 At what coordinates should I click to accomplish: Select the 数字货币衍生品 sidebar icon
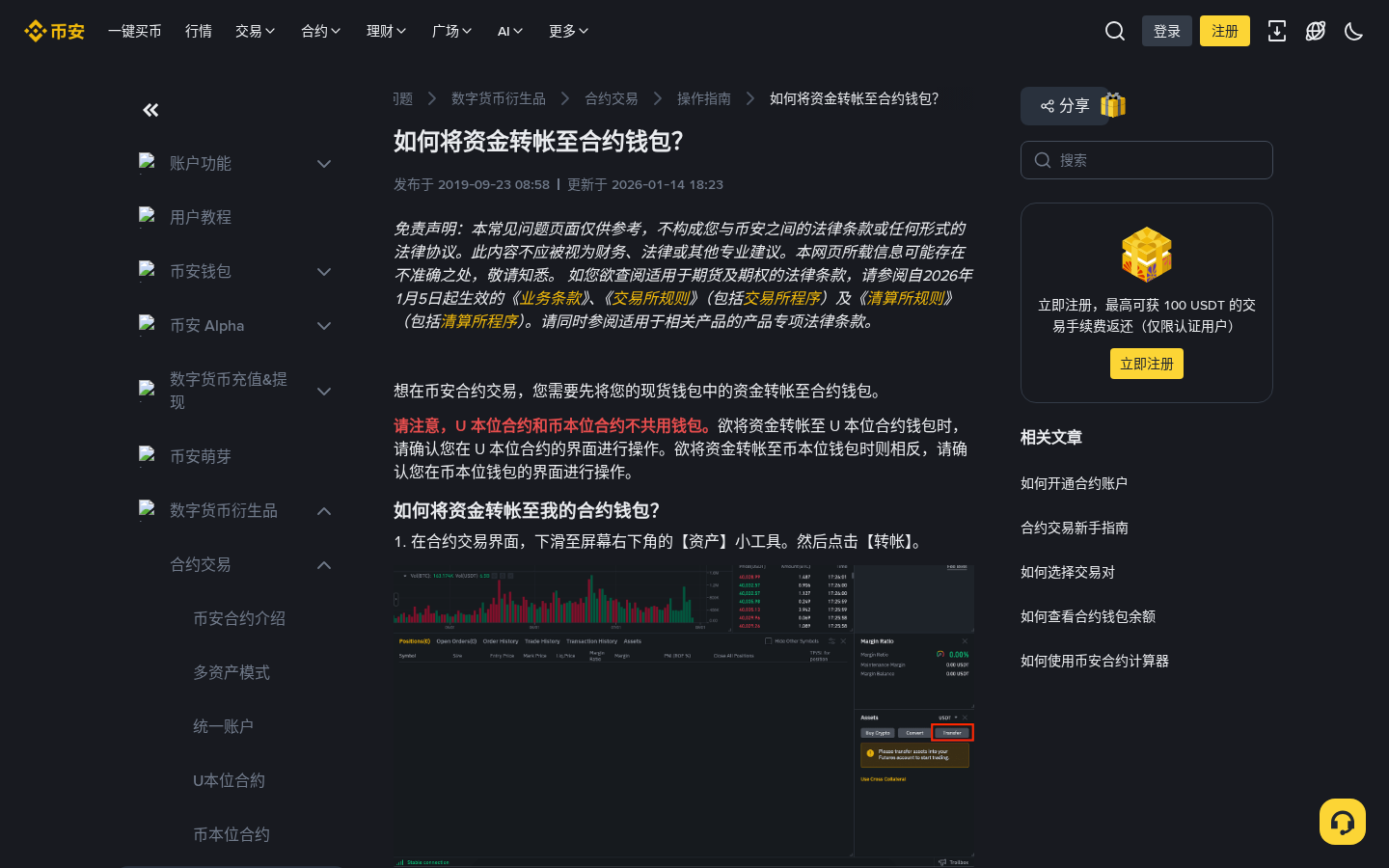[x=148, y=510]
